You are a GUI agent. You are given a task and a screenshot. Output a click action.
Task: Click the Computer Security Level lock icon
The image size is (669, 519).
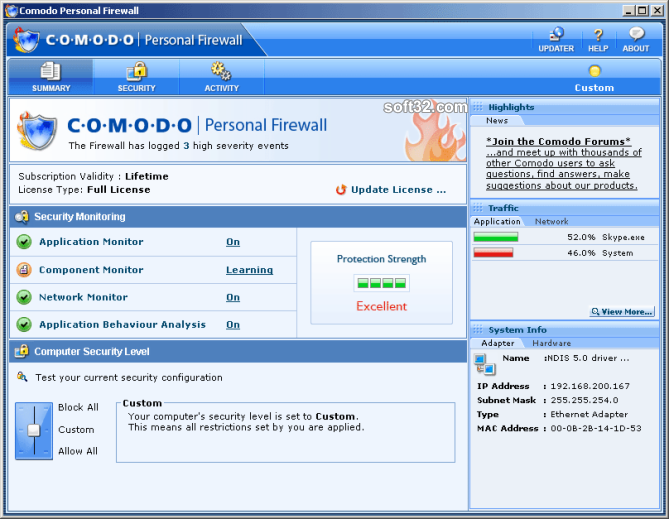tap(21, 351)
